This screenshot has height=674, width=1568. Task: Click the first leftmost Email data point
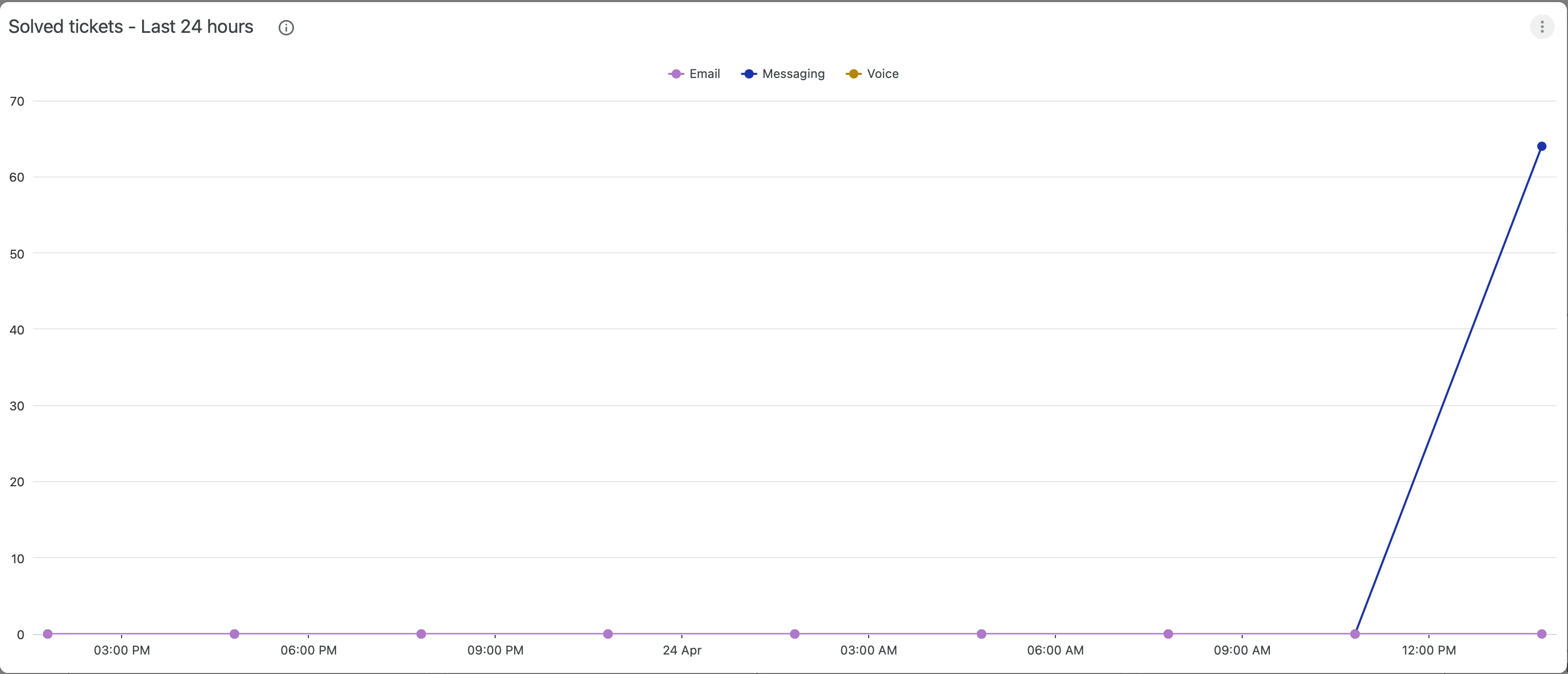pyautogui.click(x=48, y=634)
